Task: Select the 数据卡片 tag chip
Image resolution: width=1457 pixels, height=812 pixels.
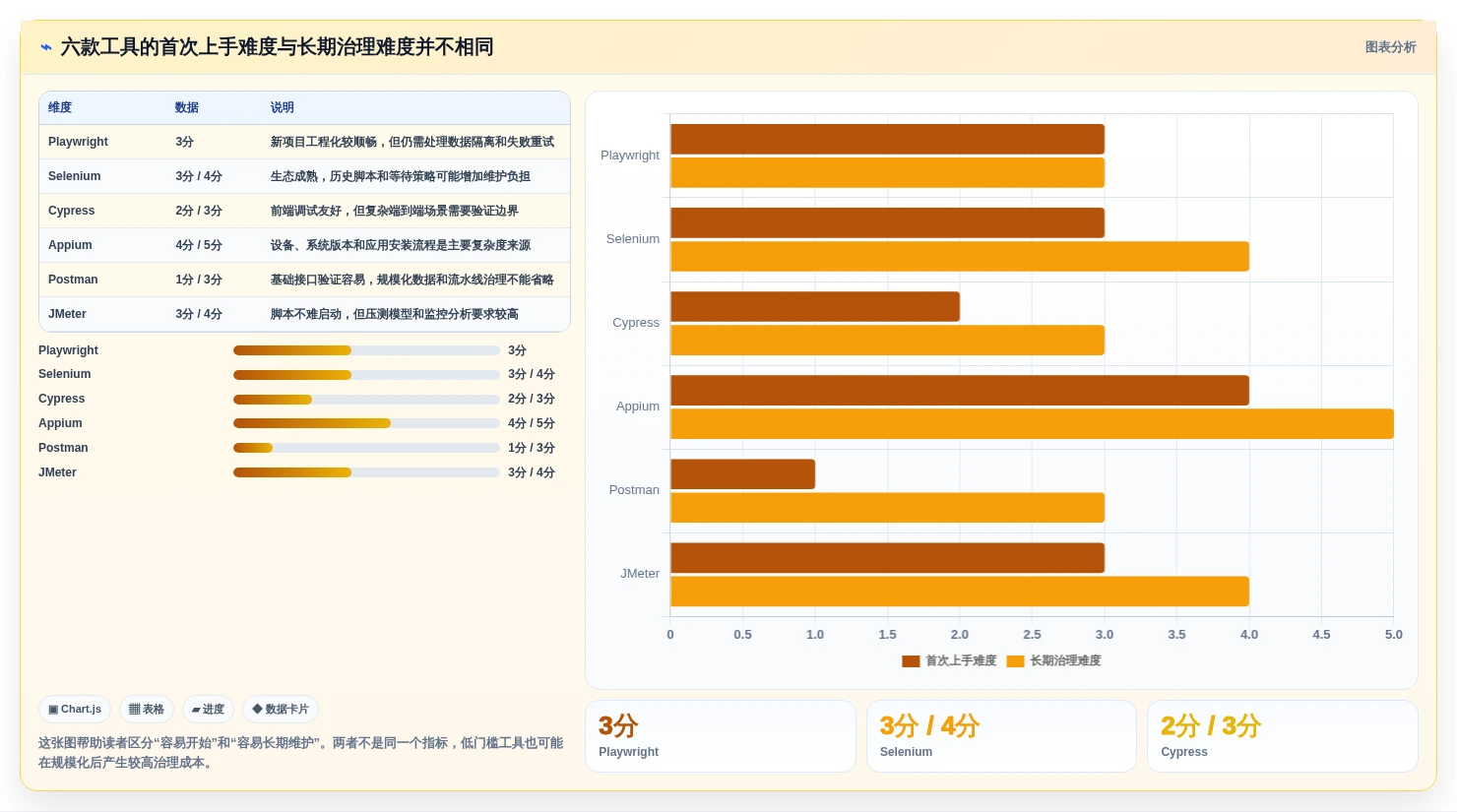Action: pos(281,709)
